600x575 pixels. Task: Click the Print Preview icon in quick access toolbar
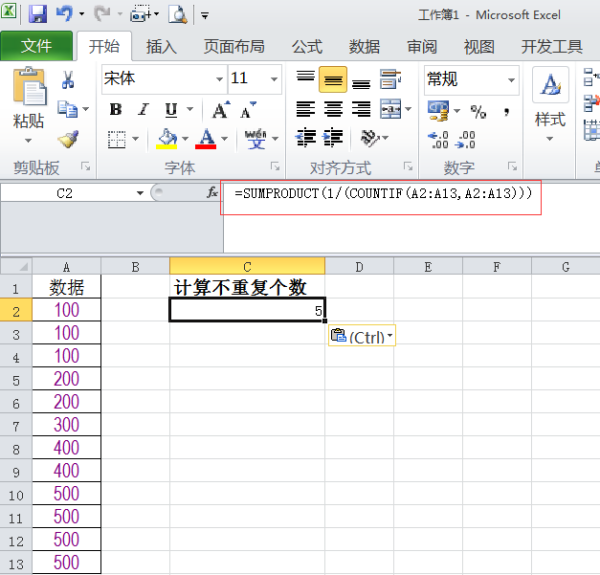[178, 15]
